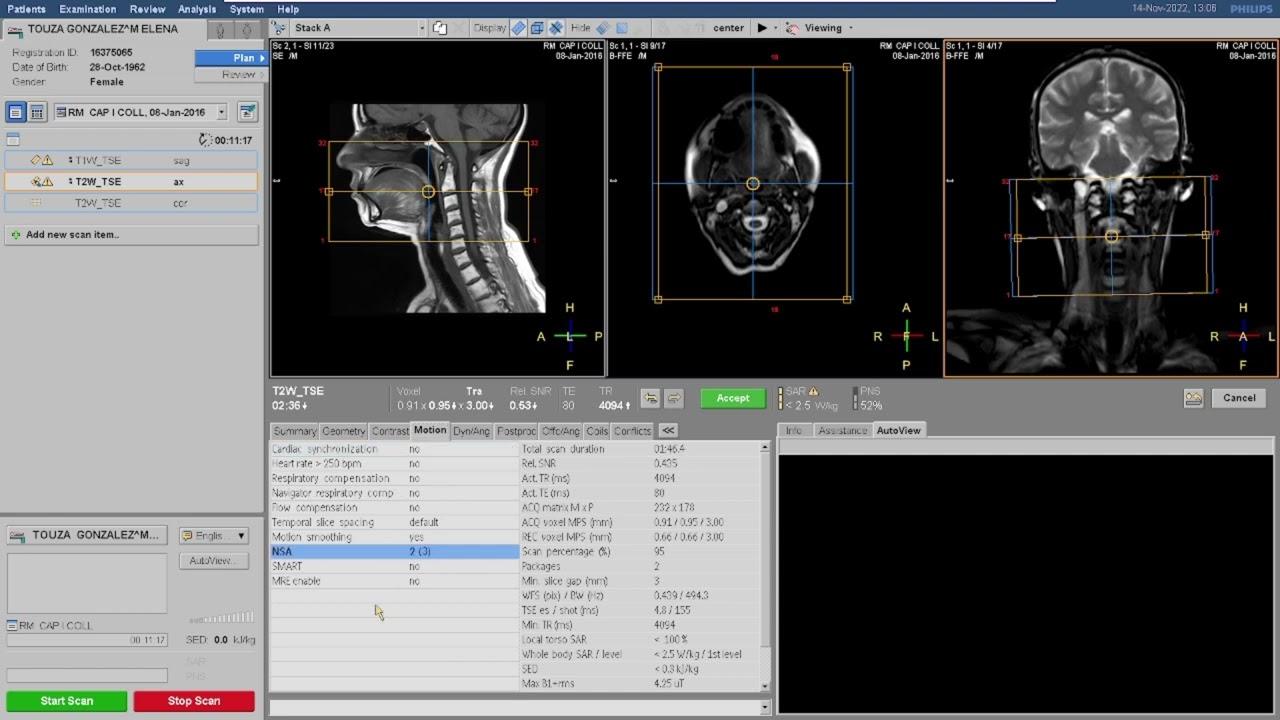
Task: Click the undo parameter arrow icon
Action: [x=650, y=398]
